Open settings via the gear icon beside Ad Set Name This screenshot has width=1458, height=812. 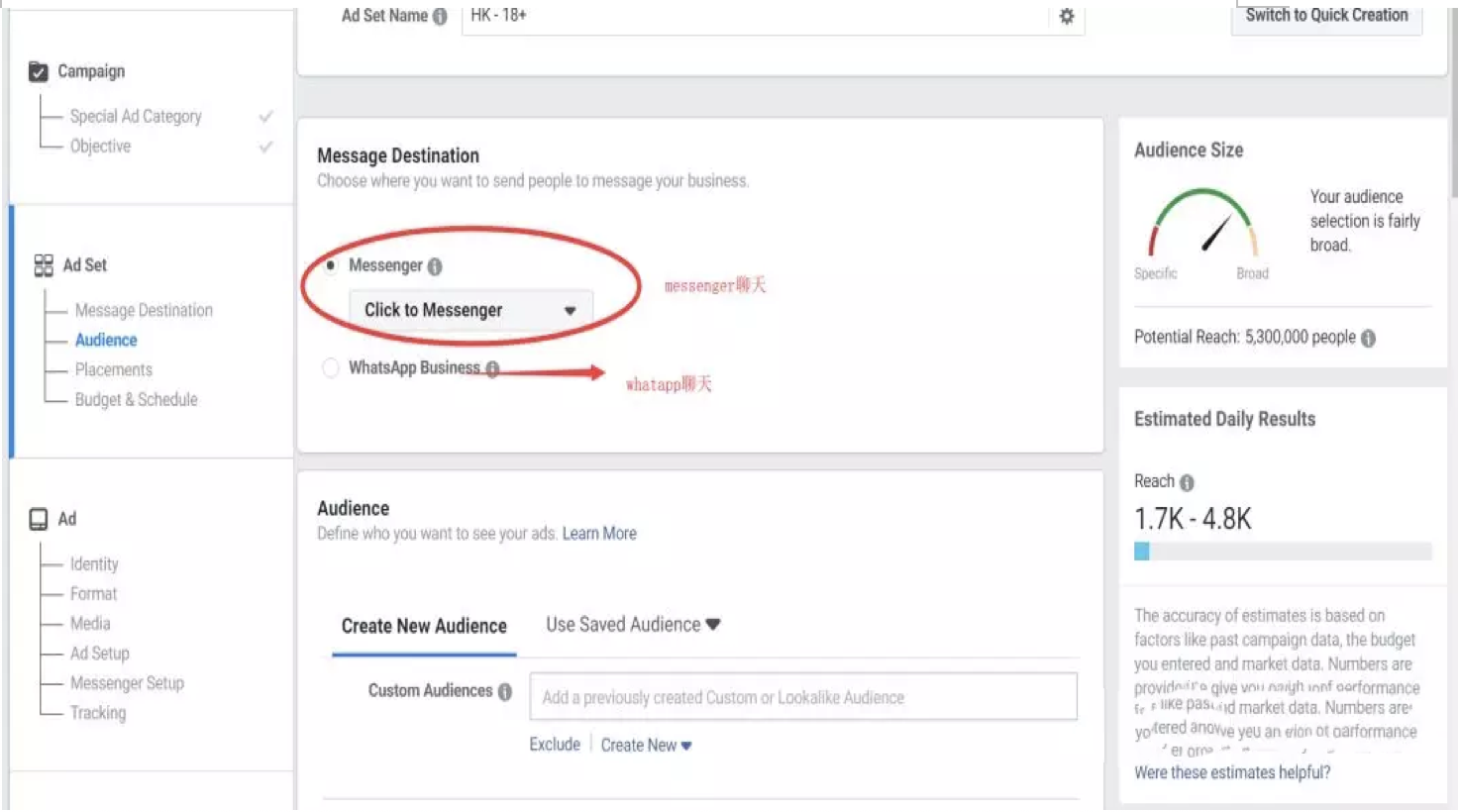1066,17
